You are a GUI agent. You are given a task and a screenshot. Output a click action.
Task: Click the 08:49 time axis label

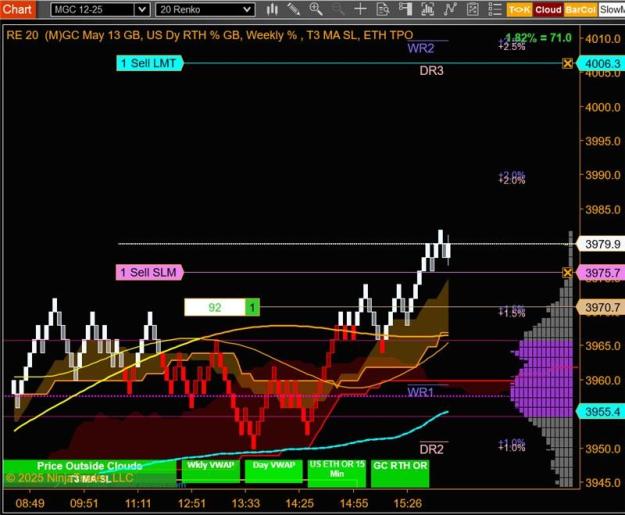click(x=30, y=503)
